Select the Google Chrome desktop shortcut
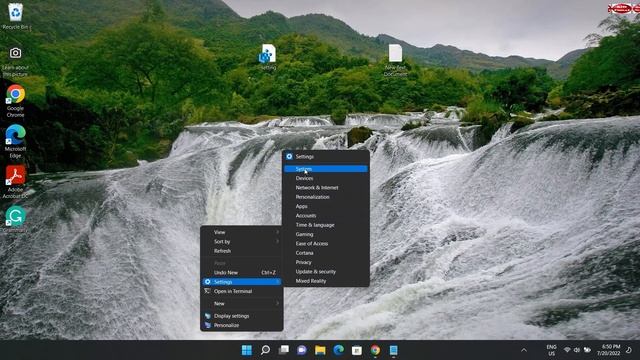Image resolution: width=640 pixels, height=360 pixels. click(x=15, y=101)
